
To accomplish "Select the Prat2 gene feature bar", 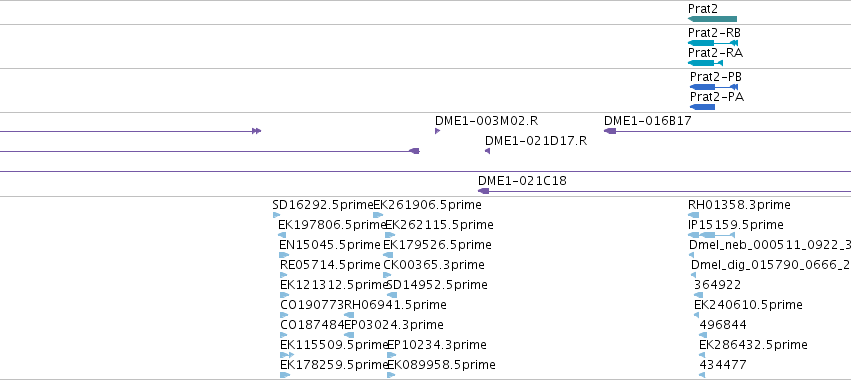I will (x=712, y=19).
